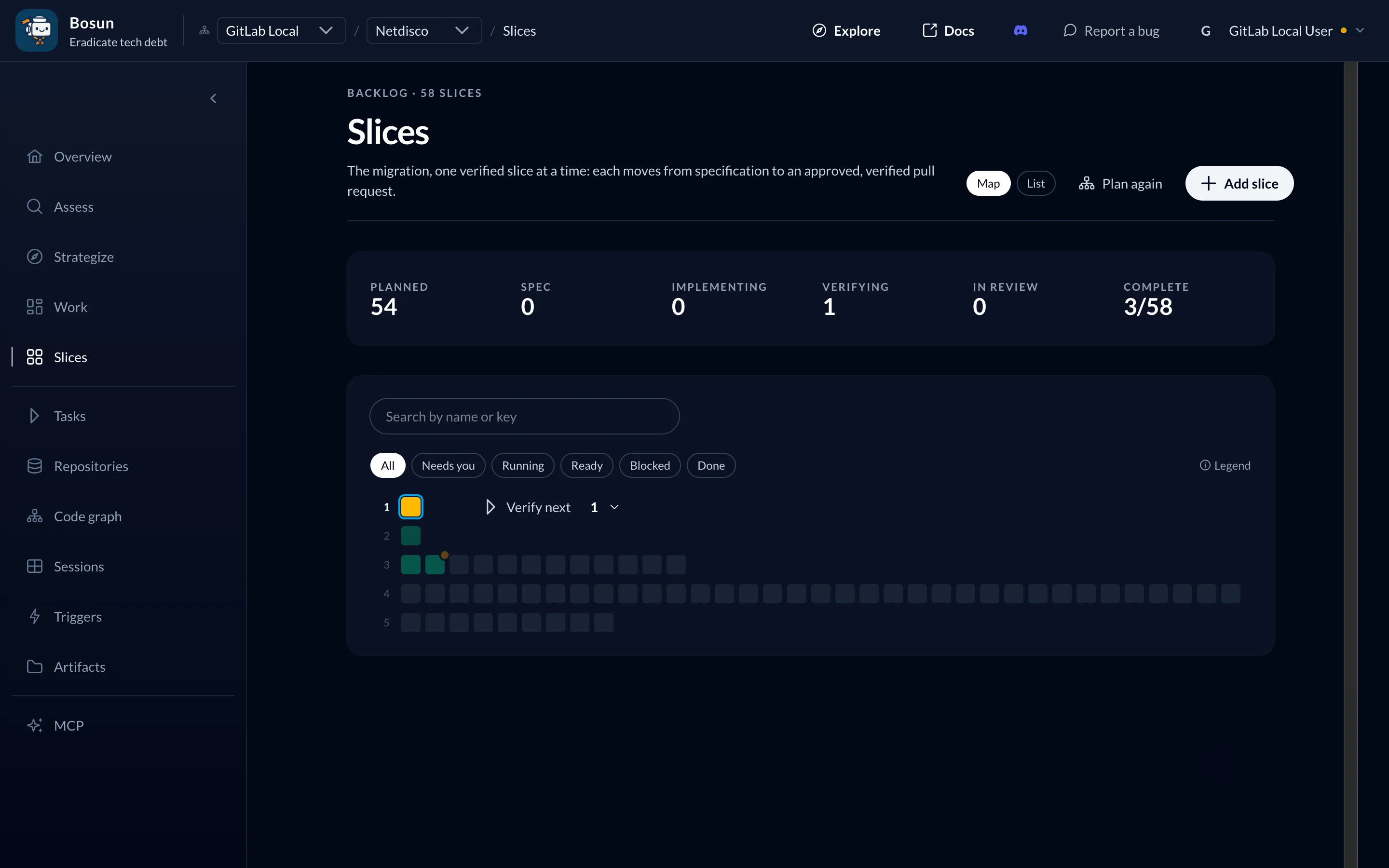
Task: Click the Triggers lightning icon
Action: point(34,617)
